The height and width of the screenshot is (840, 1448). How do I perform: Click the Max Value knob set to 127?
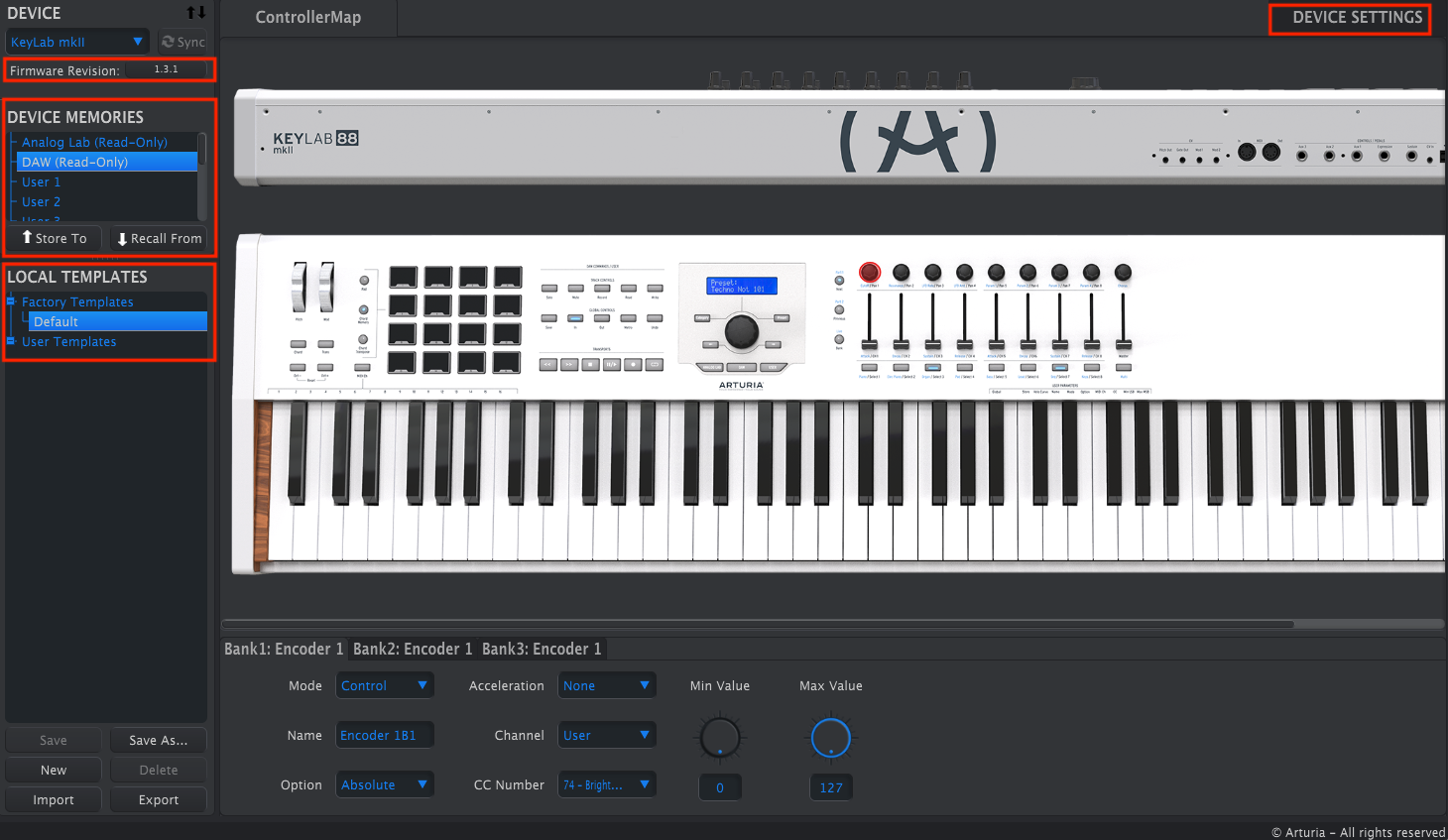click(x=830, y=737)
